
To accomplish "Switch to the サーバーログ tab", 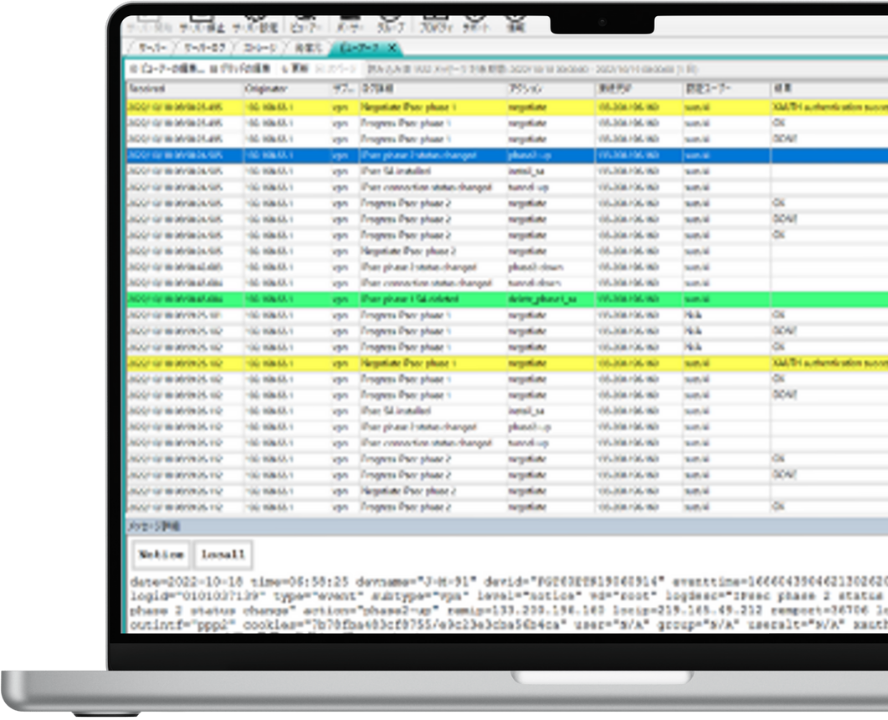I will [204, 48].
